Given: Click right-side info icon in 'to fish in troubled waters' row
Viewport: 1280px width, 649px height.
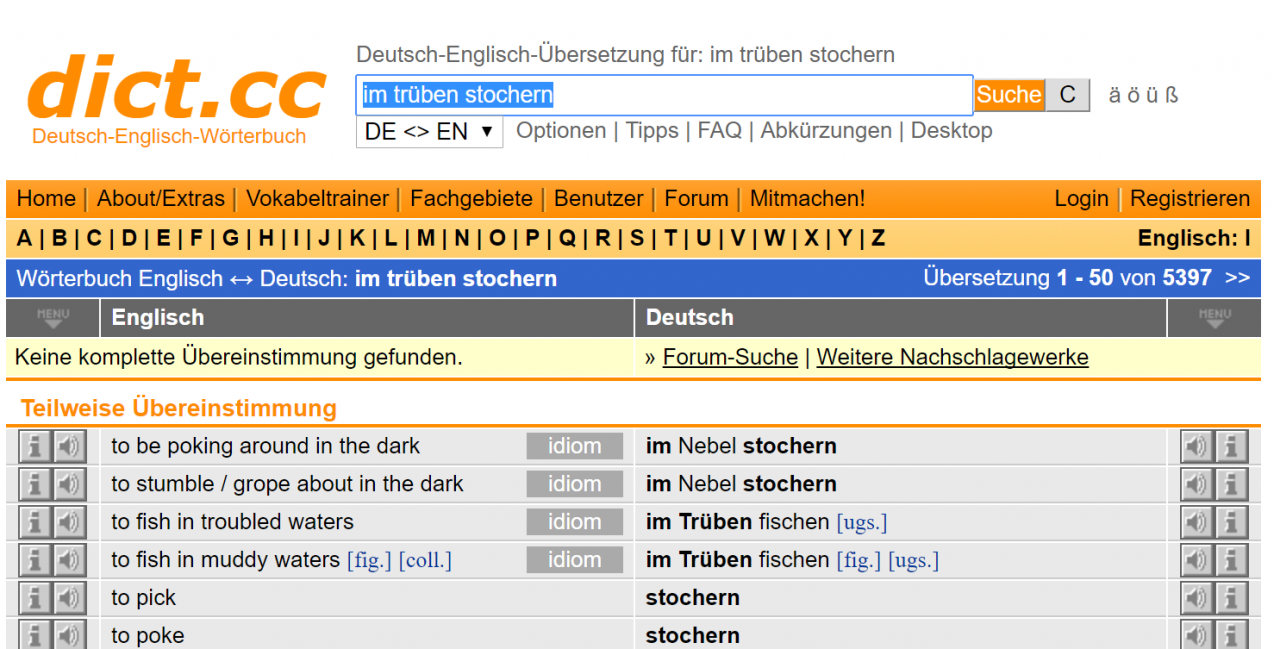Looking at the screenshot, I should 1231,522.
